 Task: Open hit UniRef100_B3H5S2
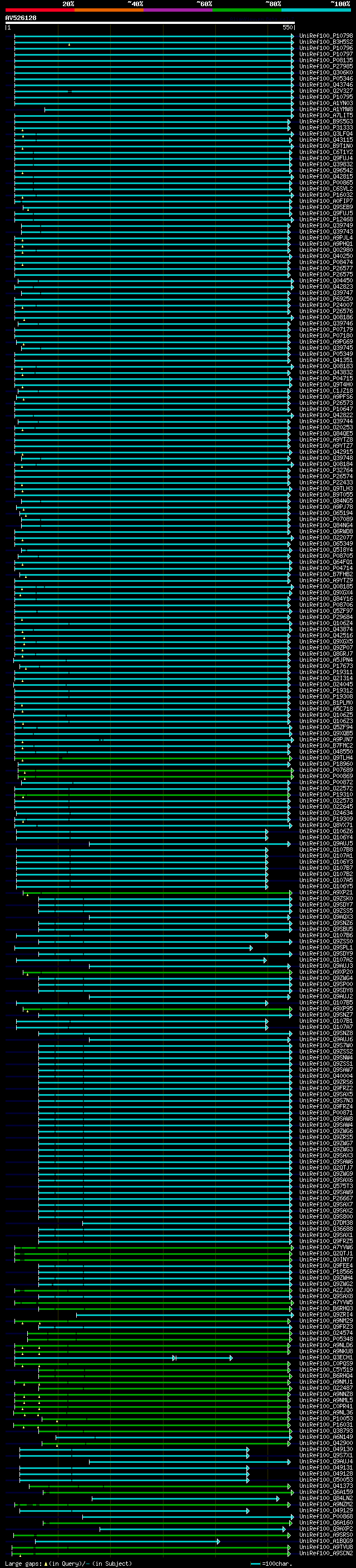326,42
